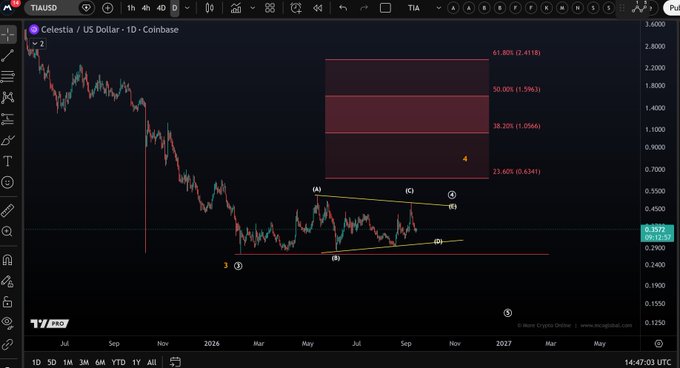
Task: Select favorite drawing tool M
Action: click(562, 8)
